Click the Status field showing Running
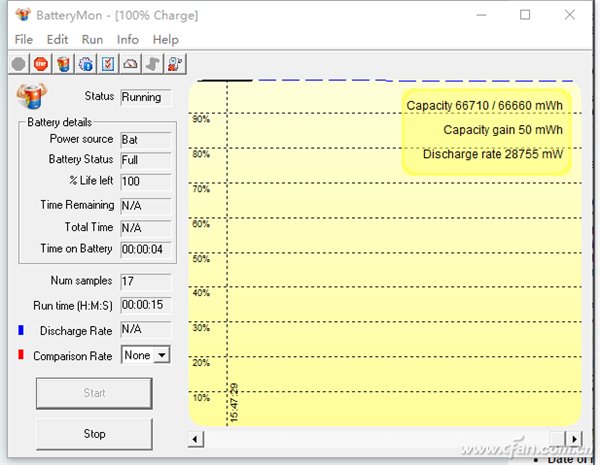 point(145,97)
